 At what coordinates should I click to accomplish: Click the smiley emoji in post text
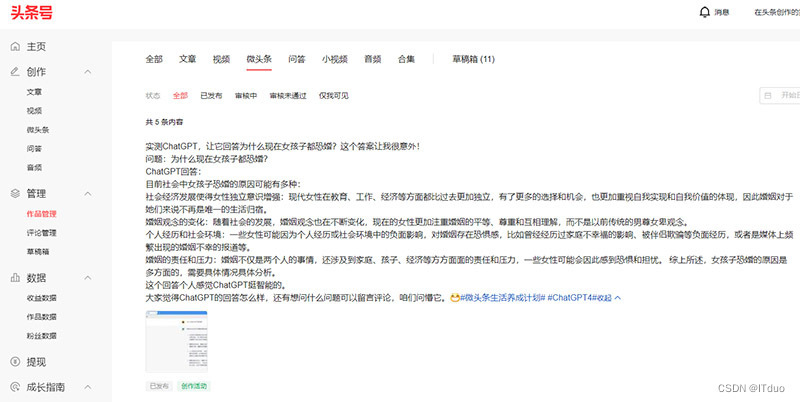tap(455, 297)
